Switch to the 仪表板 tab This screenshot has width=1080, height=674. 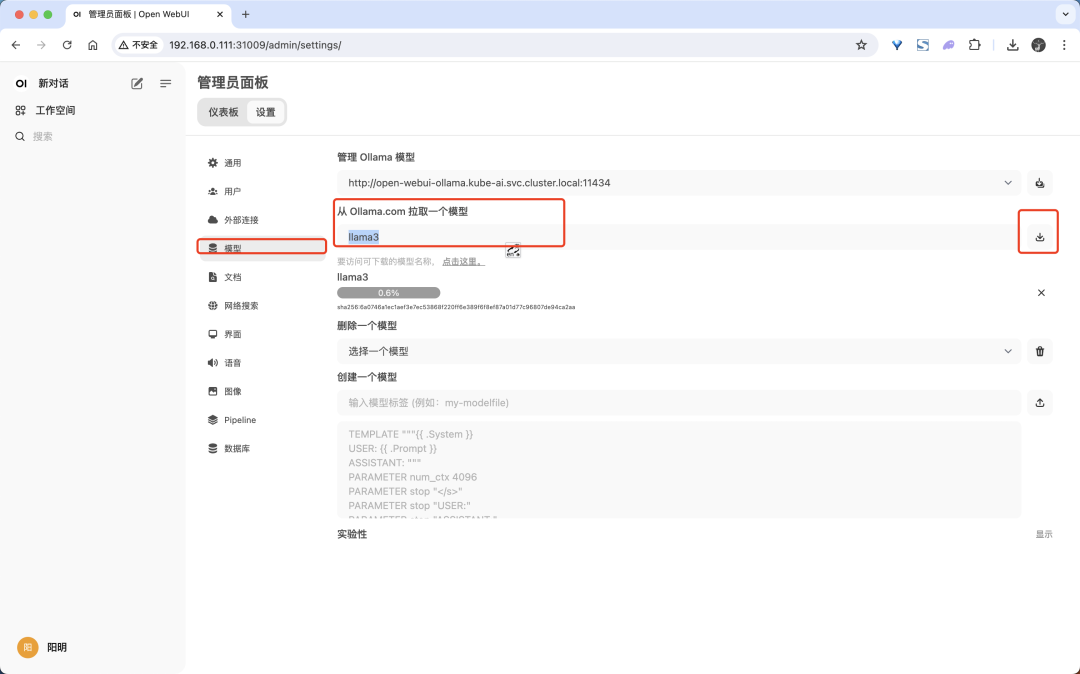coord(223,112)
